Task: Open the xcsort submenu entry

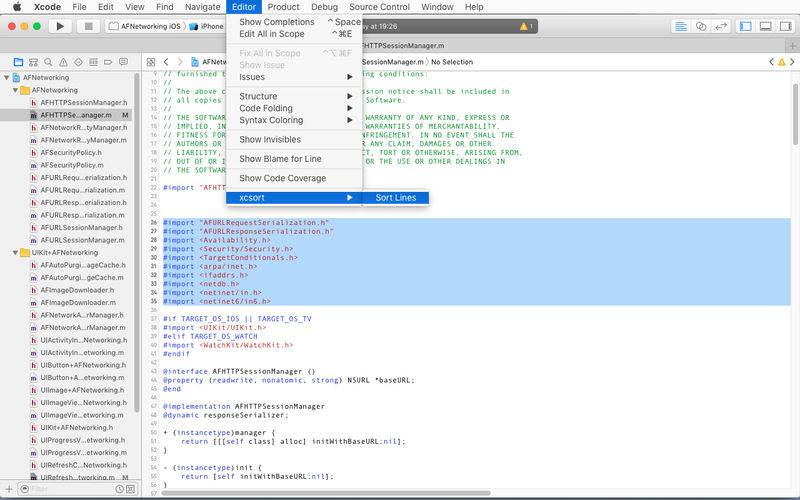Action: point(294,197)
